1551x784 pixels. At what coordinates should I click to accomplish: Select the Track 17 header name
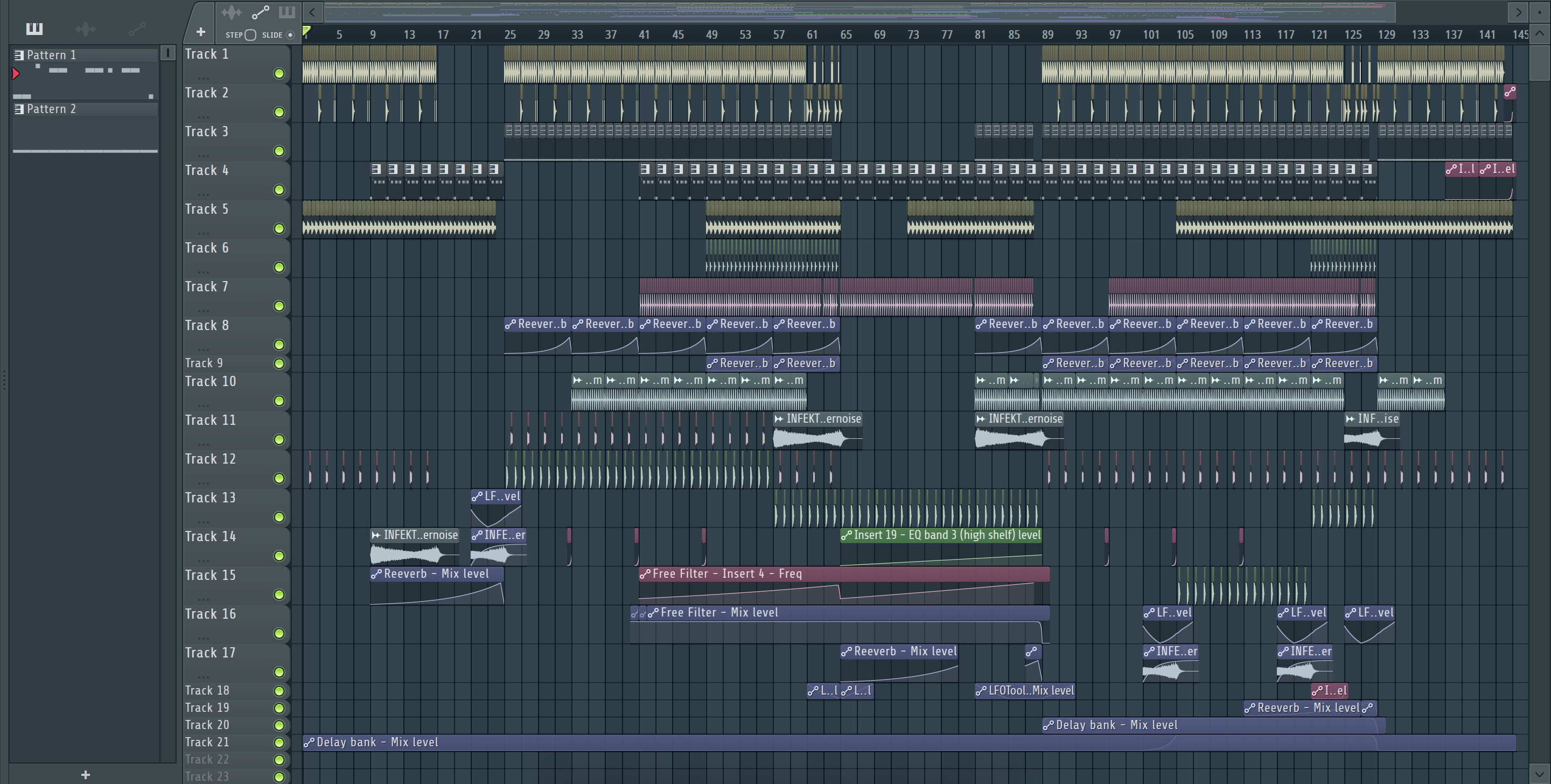[x=210, y=652]
